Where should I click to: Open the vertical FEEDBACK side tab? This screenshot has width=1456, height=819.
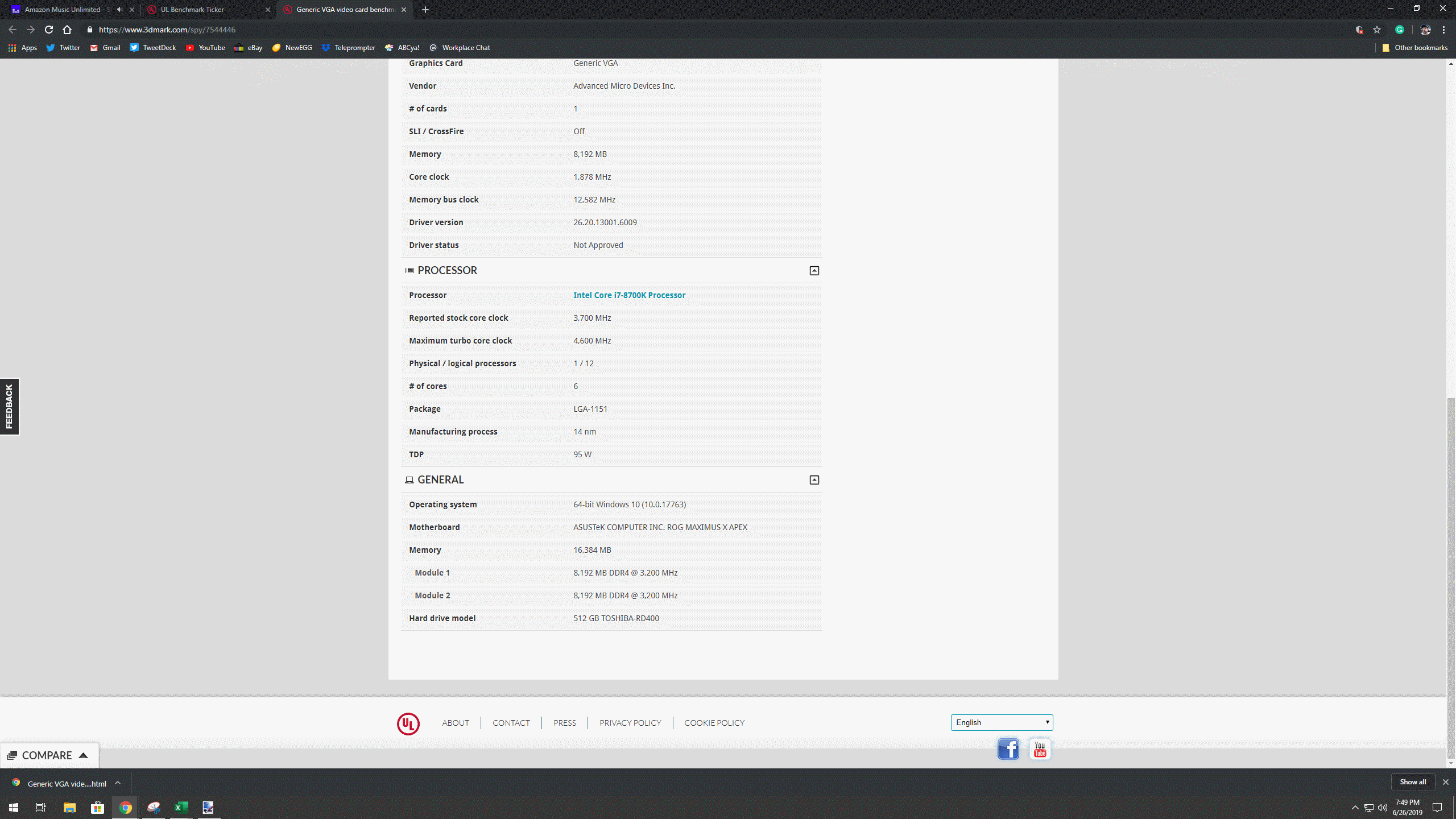(x=9, y=407)
